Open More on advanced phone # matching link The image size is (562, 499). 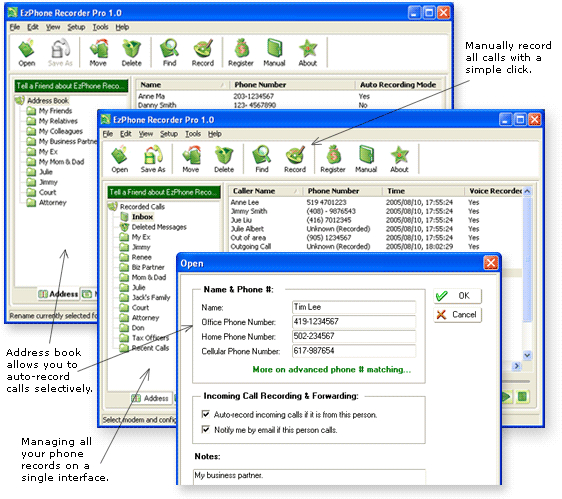point(332,370)
